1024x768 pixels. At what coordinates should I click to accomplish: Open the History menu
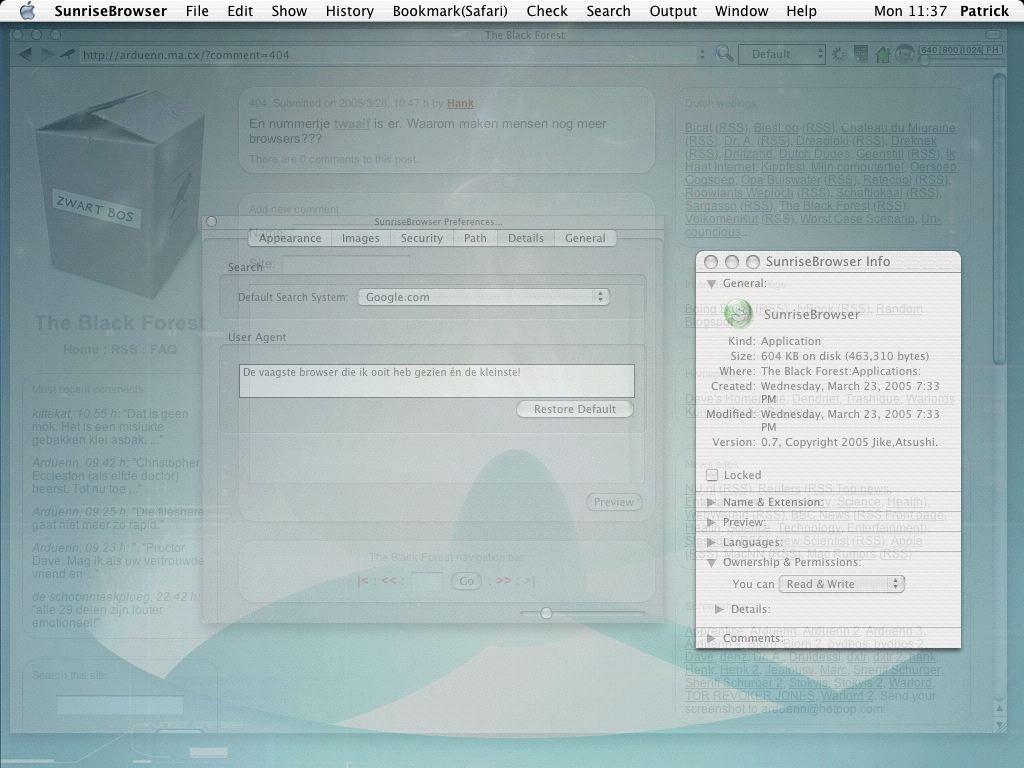tap(349, 11)
